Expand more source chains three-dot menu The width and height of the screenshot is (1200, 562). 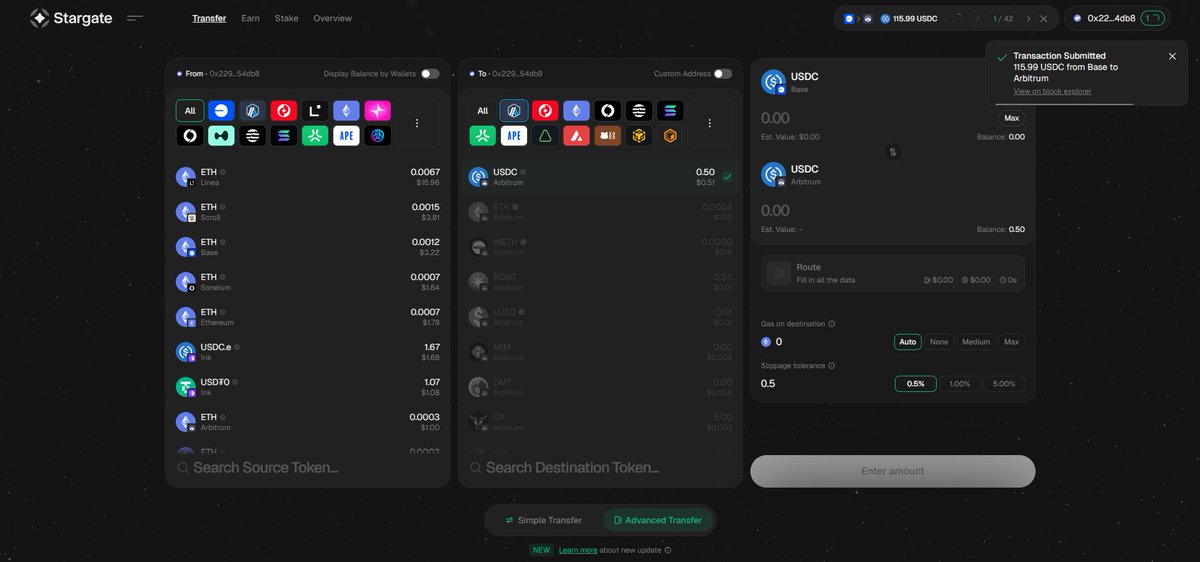(x=417, y=123)
